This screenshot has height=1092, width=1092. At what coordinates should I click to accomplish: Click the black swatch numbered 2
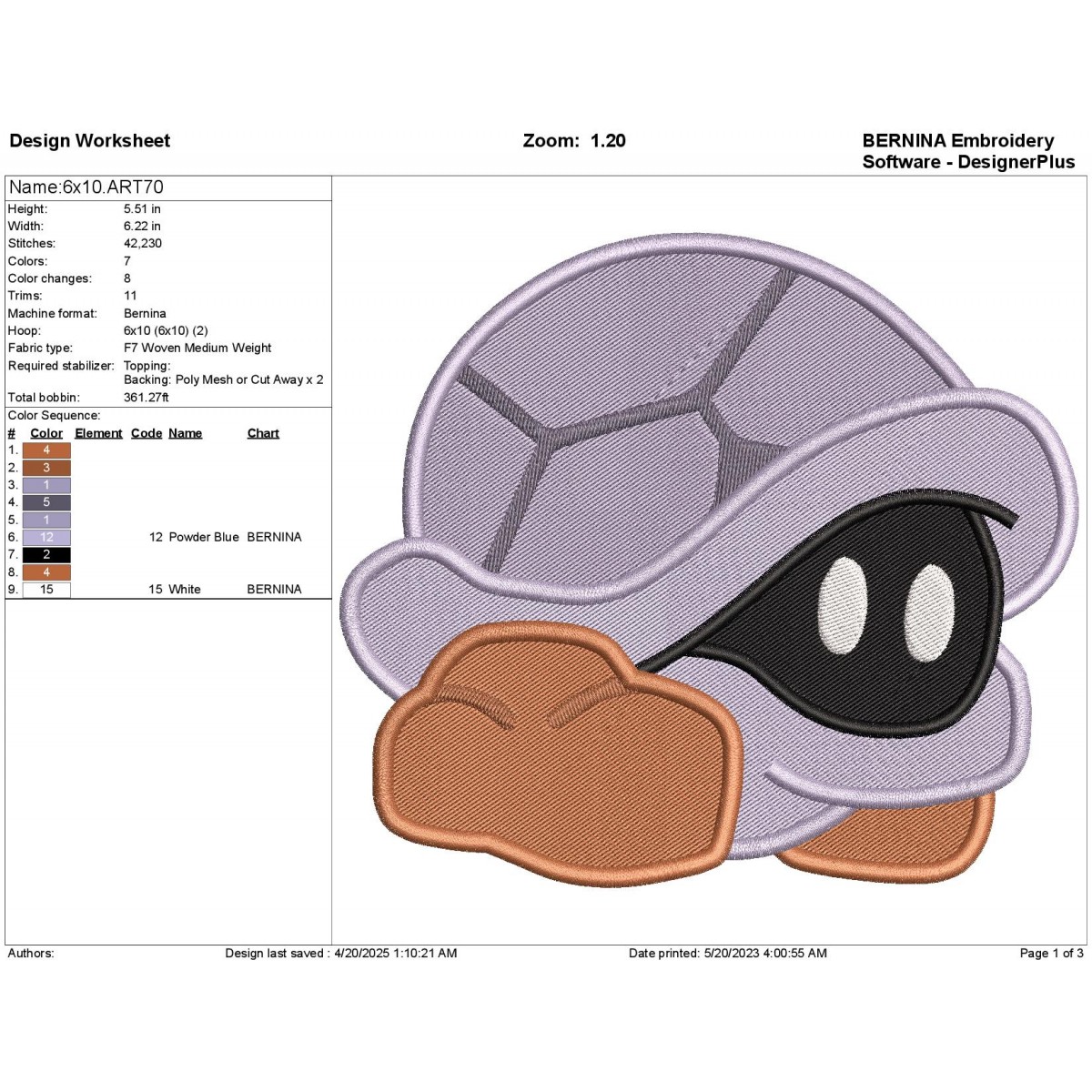click(46, 554)
